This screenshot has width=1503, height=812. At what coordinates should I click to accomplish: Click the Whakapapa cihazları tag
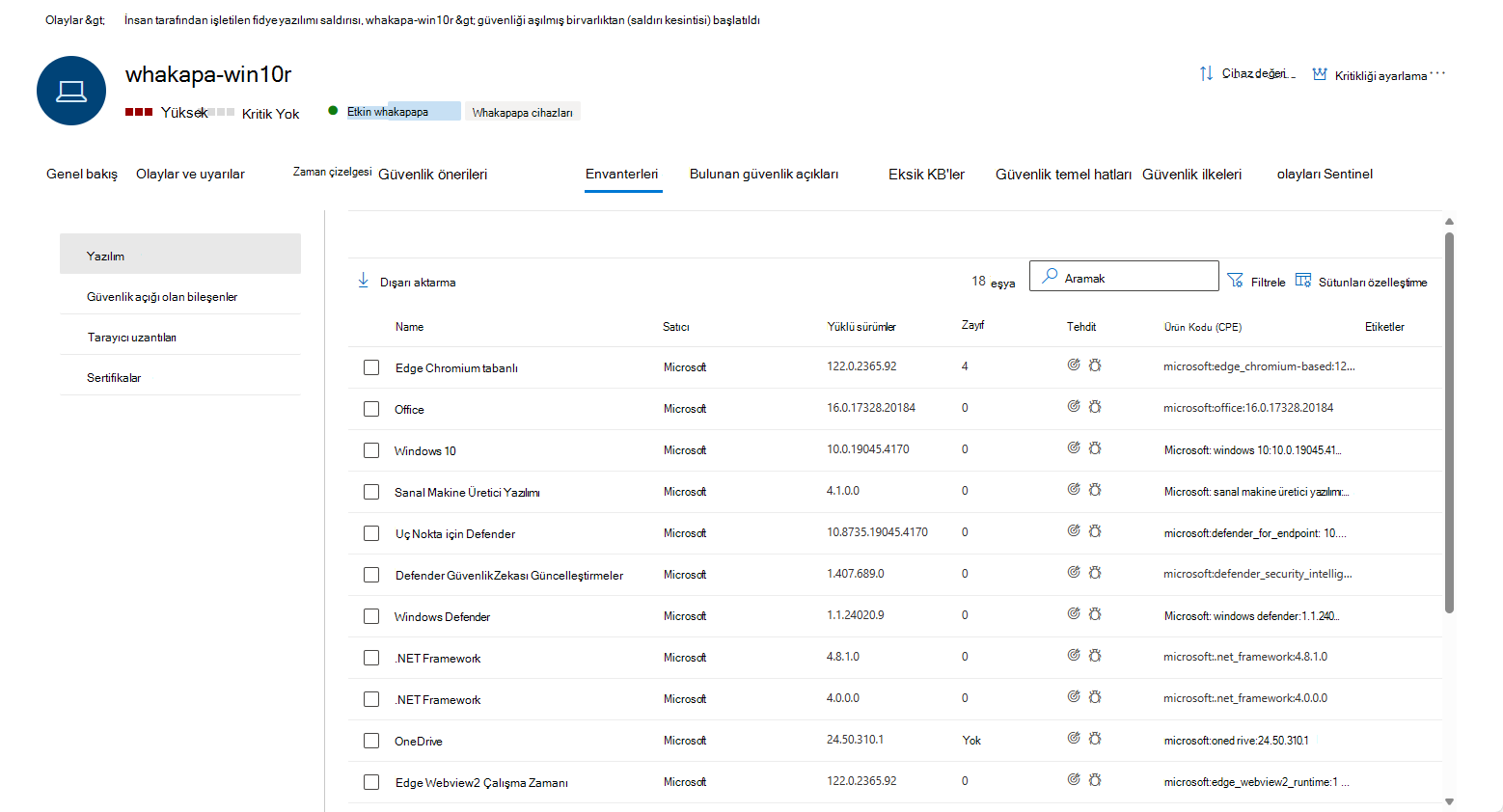pos(522,112)
